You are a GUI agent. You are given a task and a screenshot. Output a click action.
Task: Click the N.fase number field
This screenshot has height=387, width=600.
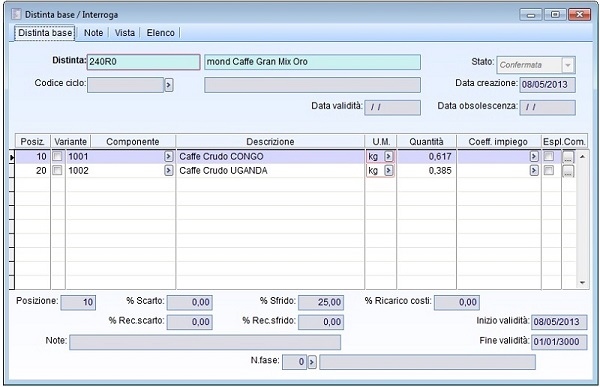pos(294,362)
